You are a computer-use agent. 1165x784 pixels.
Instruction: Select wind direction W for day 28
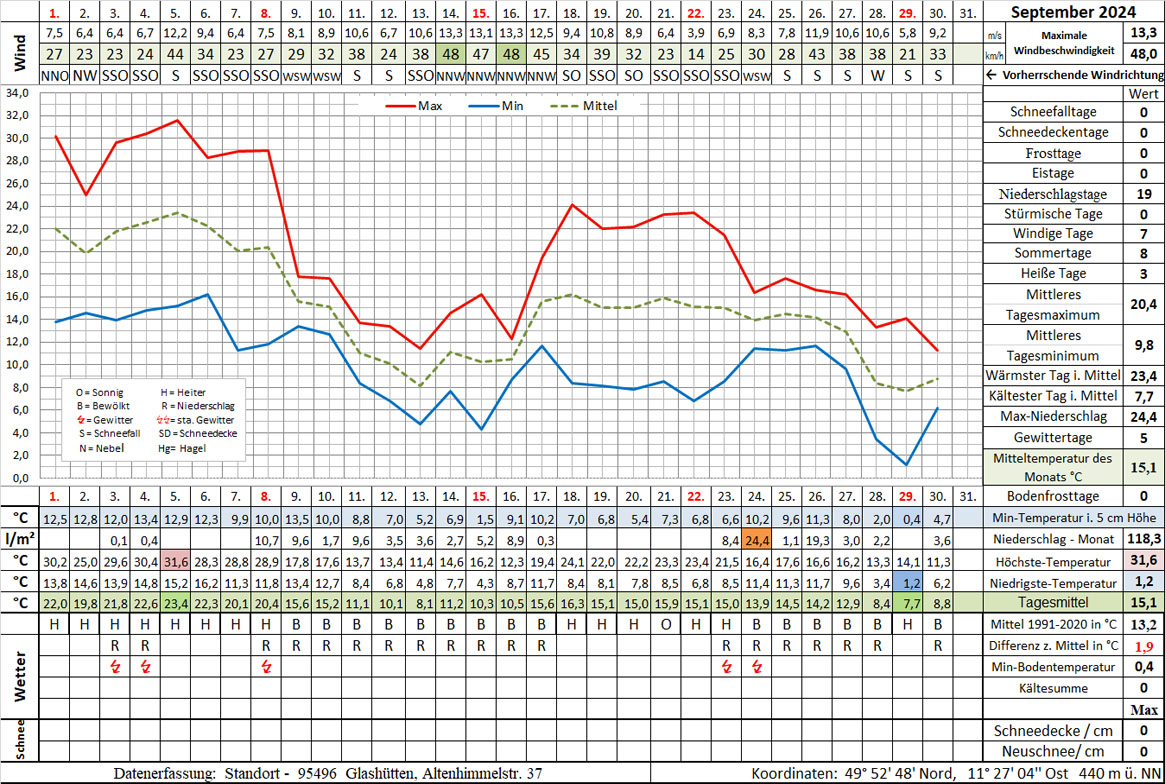tap(877, 75)
